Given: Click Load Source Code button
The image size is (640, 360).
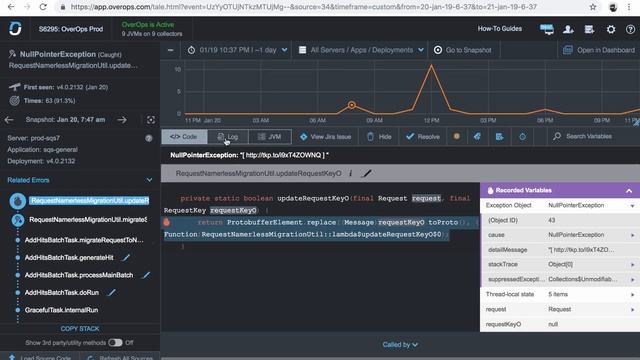Looking at the screenshot, I should (x=41, y=357).
